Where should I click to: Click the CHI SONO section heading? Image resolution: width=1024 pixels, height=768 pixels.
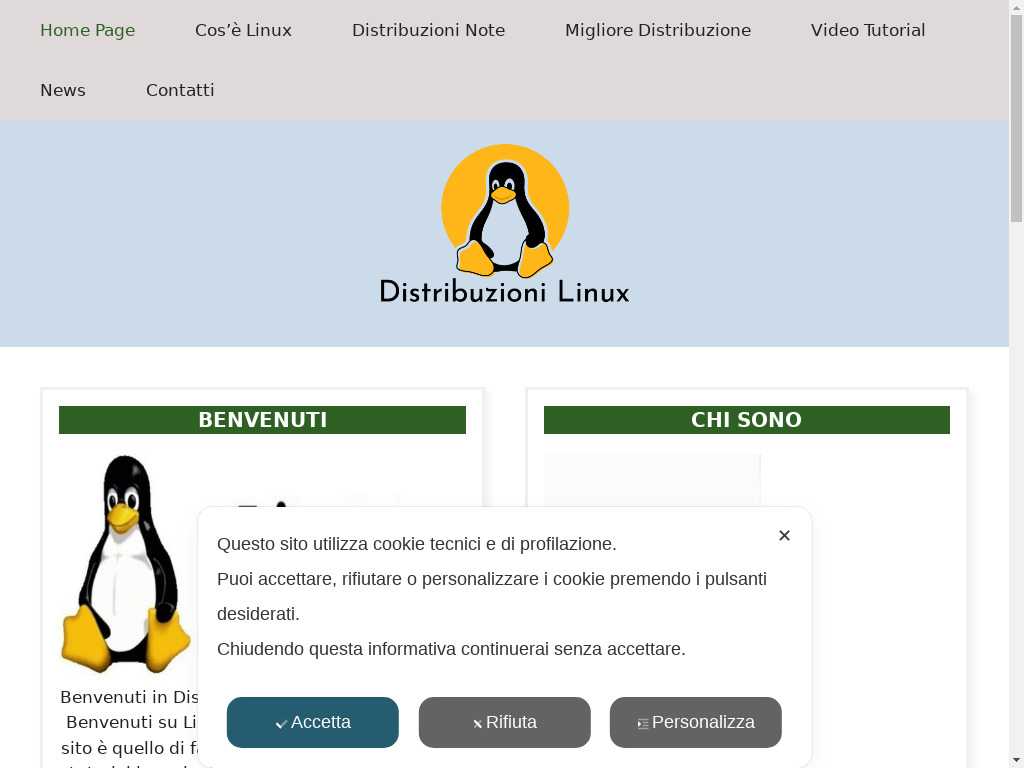tap(746, 420)
